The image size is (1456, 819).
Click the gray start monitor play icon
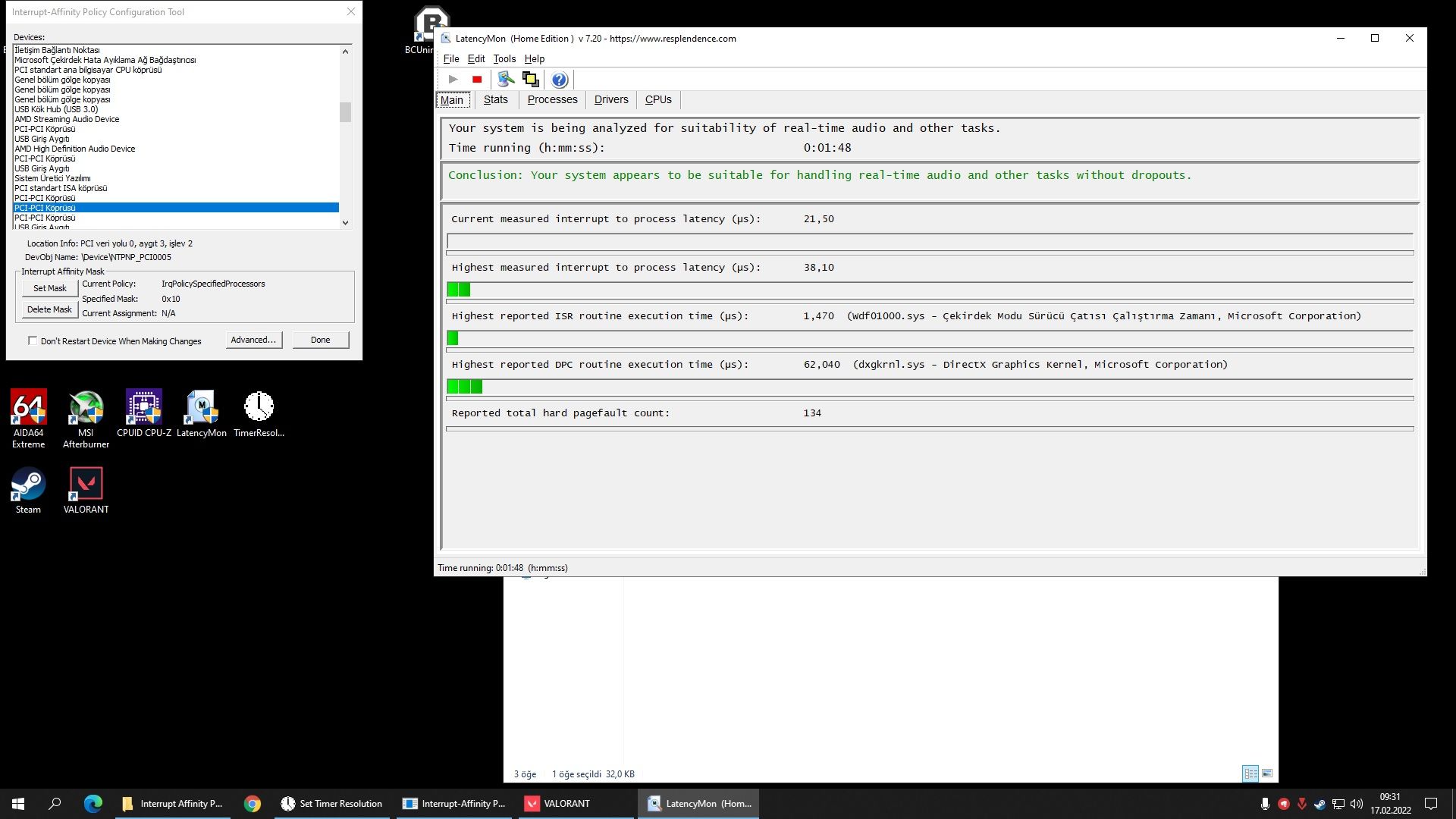[x=453, y=79]
